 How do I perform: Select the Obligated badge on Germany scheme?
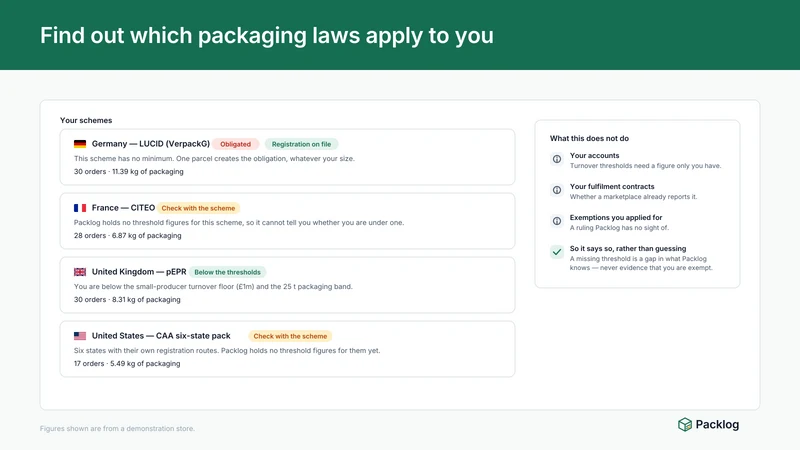pos(235,144)
